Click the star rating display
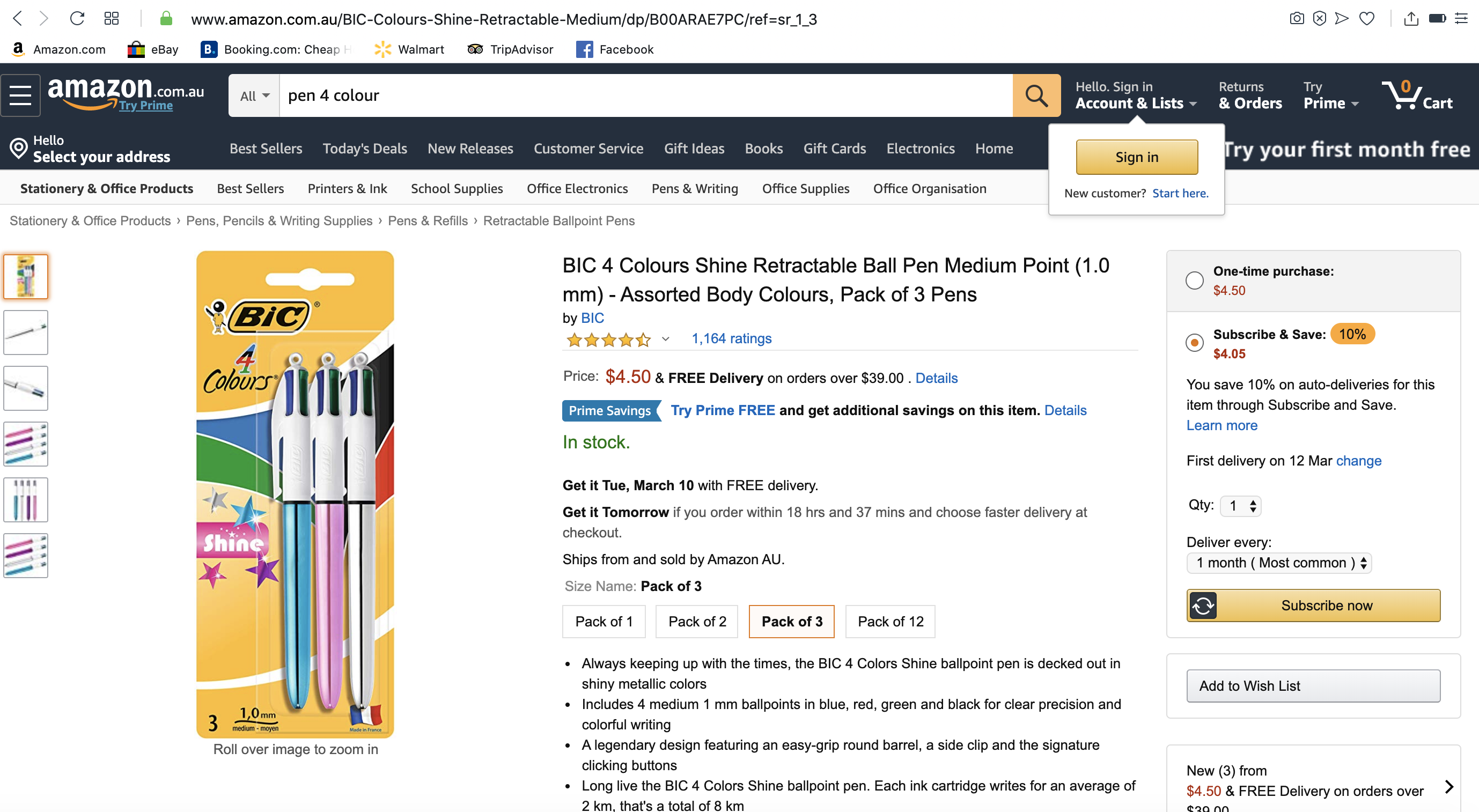 608,339
